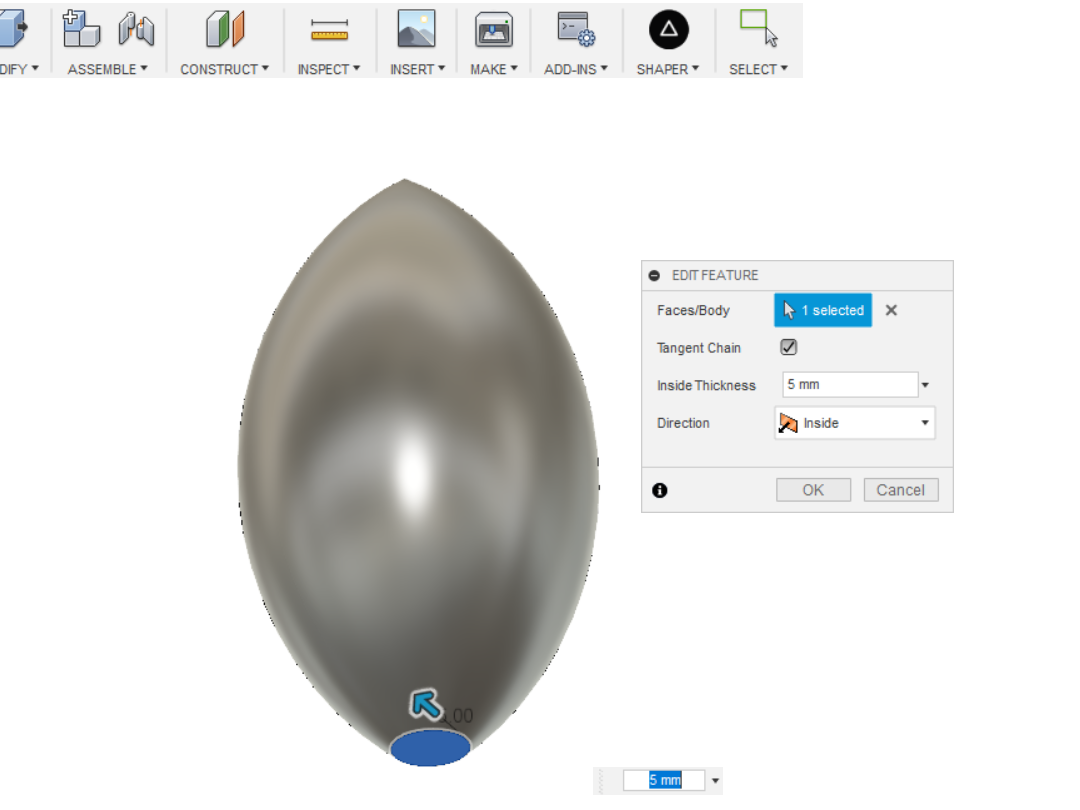The image size is (1080, 810).
Task: Select the Assemble tool icon
Action: pos(81,30)
